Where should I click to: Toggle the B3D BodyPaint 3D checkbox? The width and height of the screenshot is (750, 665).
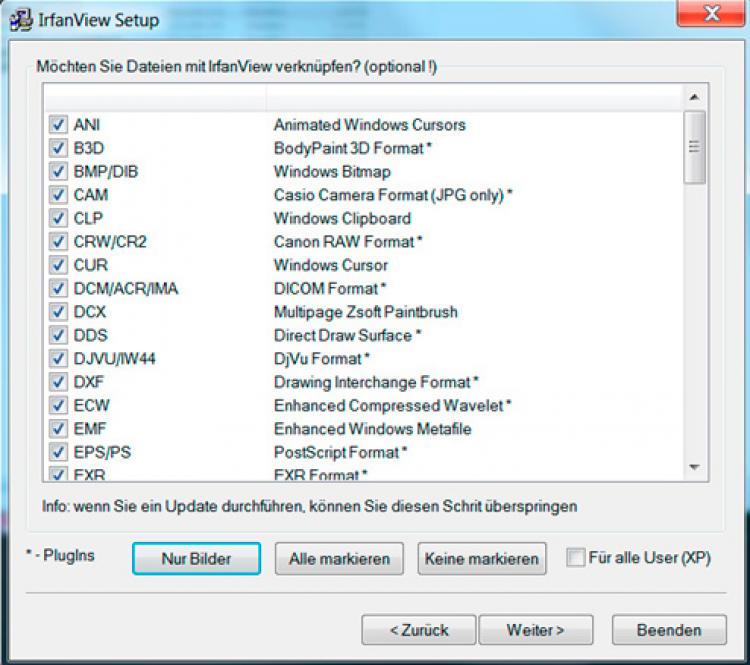tap(58, 149)
